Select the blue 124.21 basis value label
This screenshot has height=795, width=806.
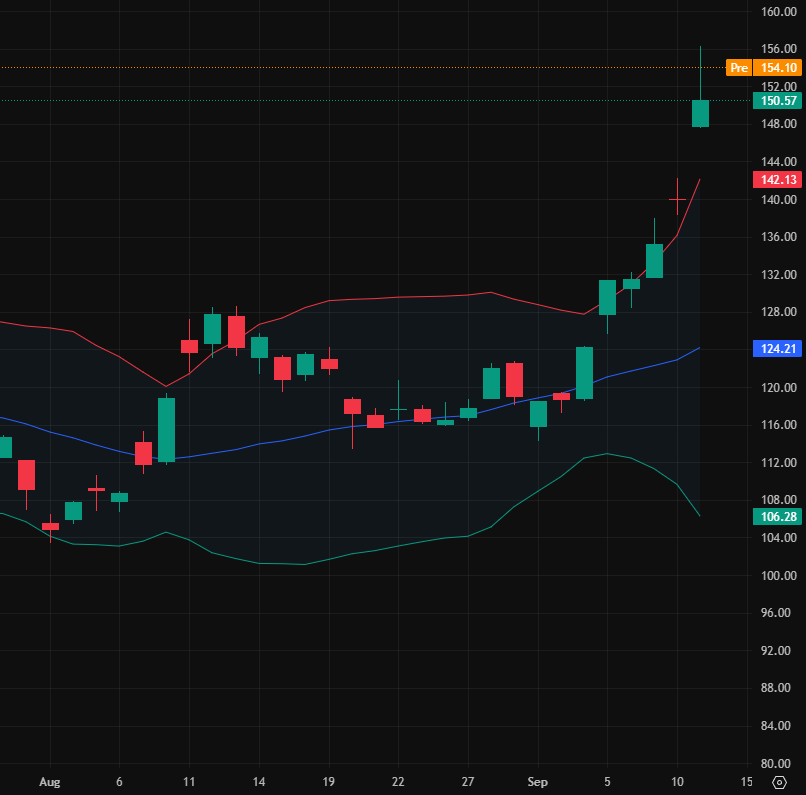(777, 348)
